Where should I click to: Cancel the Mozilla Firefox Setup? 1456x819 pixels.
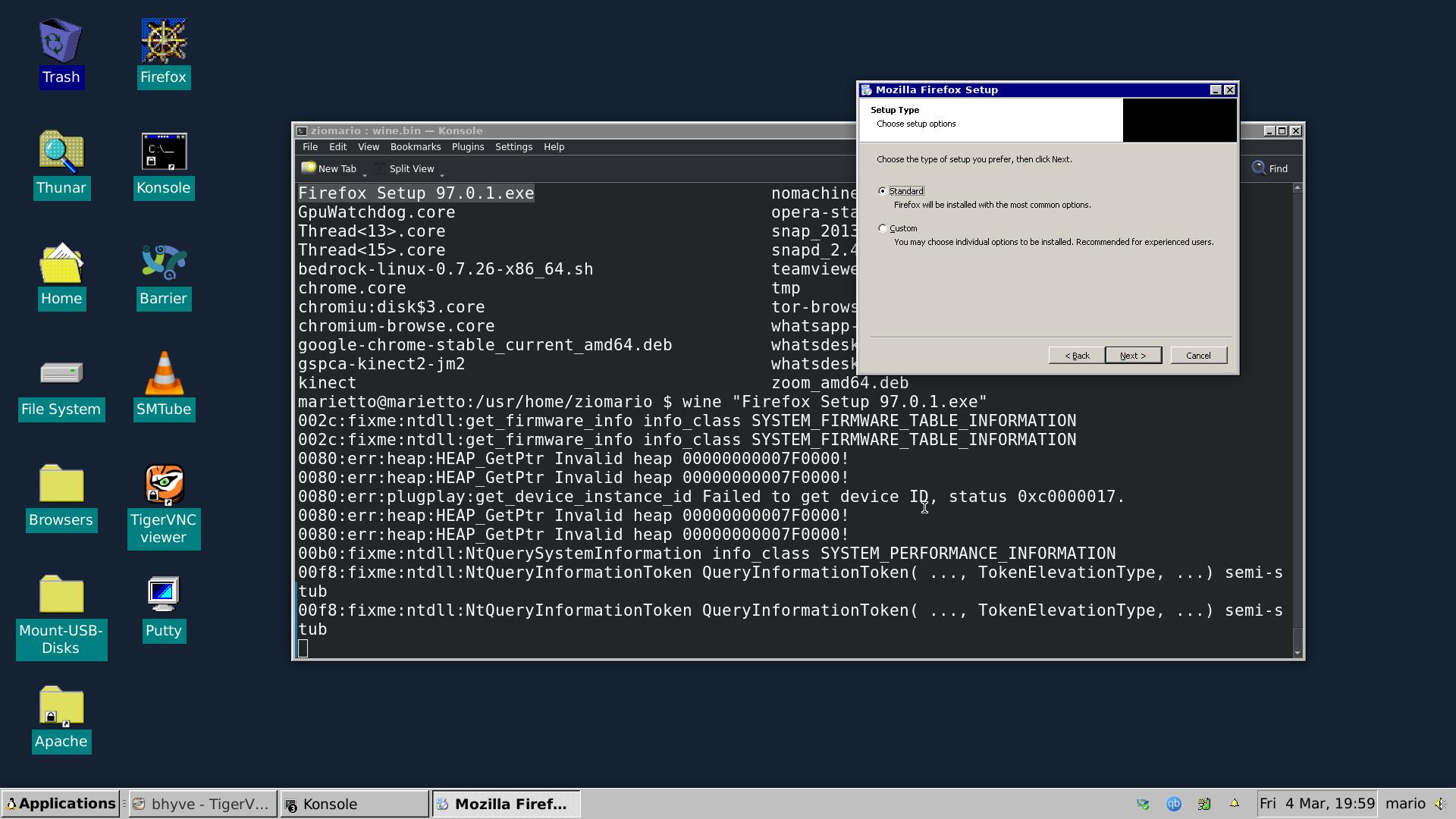1198,355
